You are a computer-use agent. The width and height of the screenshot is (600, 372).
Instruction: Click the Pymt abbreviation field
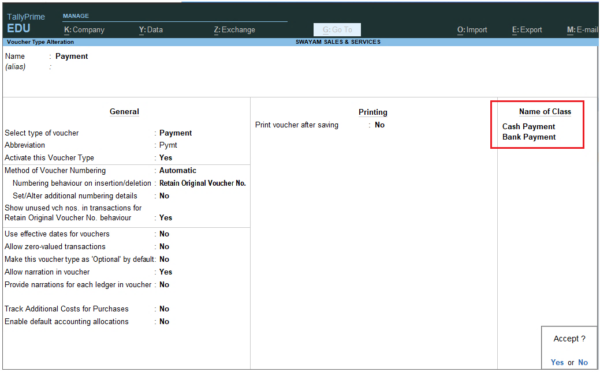click(x=168, y=145)
